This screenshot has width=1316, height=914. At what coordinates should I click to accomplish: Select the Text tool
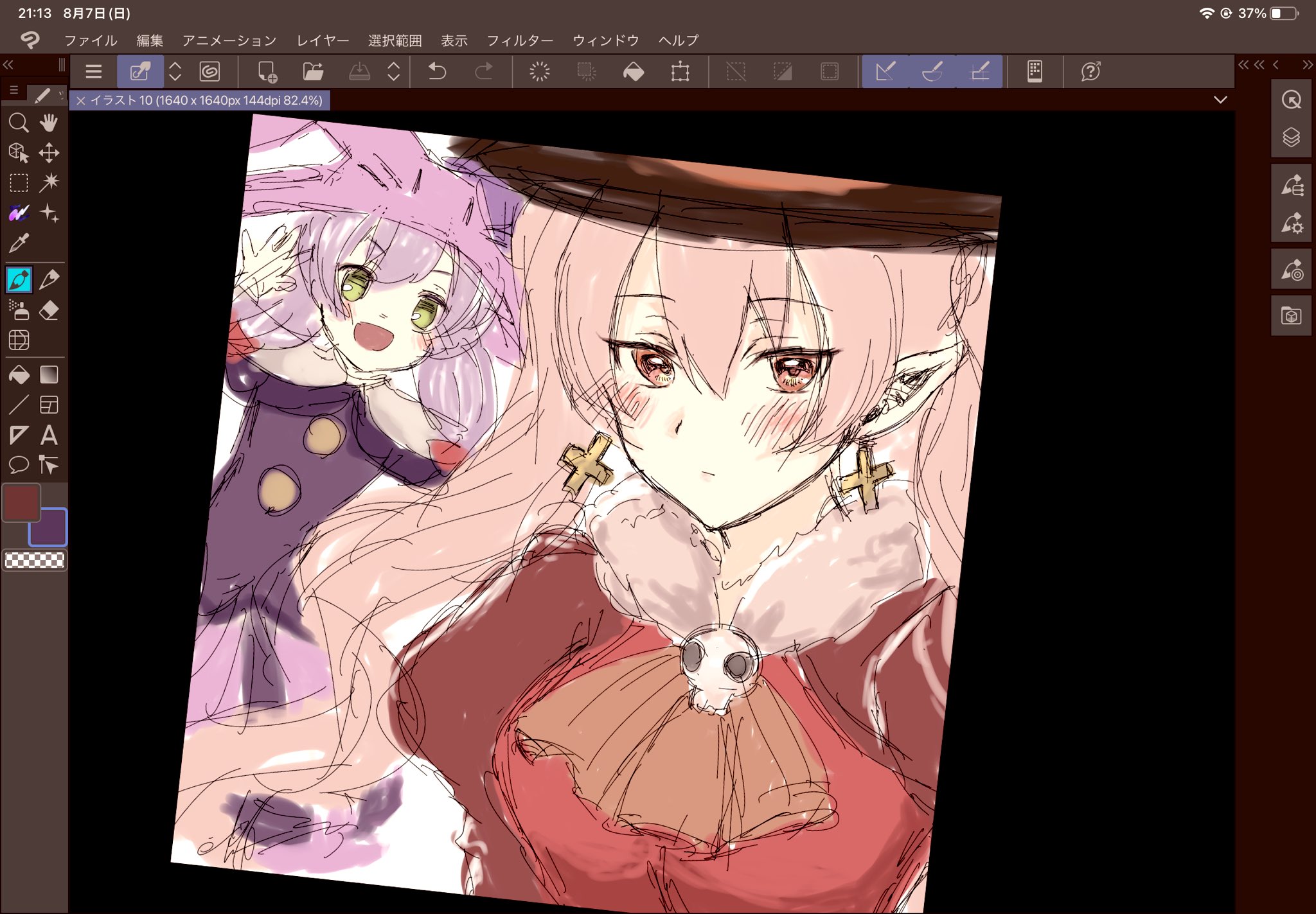coord(49,435)
